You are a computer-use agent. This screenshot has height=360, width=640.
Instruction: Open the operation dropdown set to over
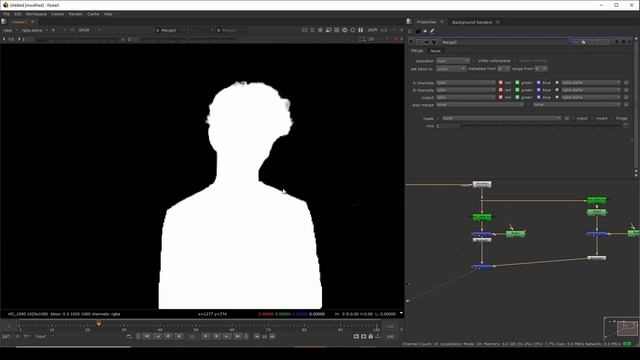point(453,61)
